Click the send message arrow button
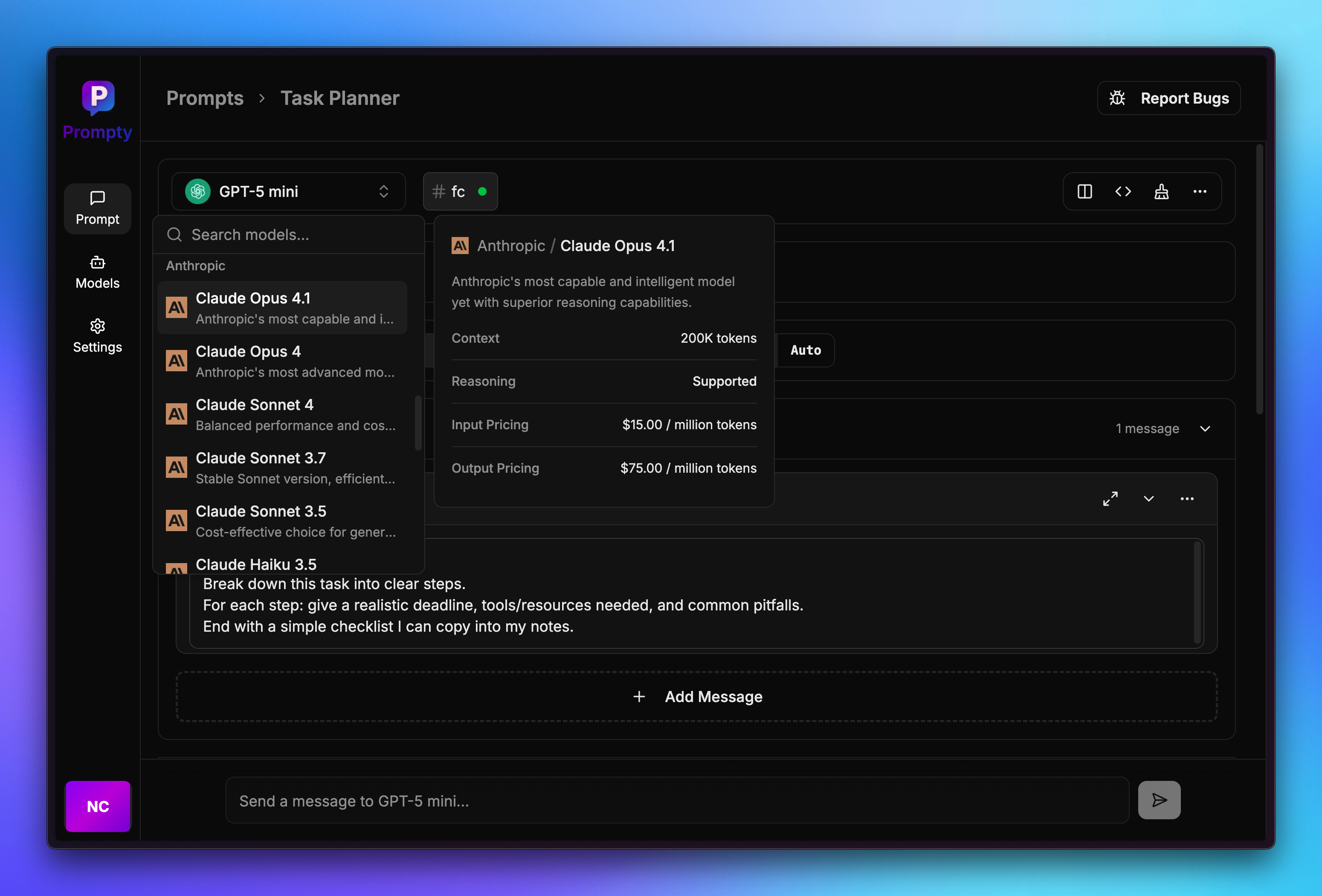 point(1159,800)
